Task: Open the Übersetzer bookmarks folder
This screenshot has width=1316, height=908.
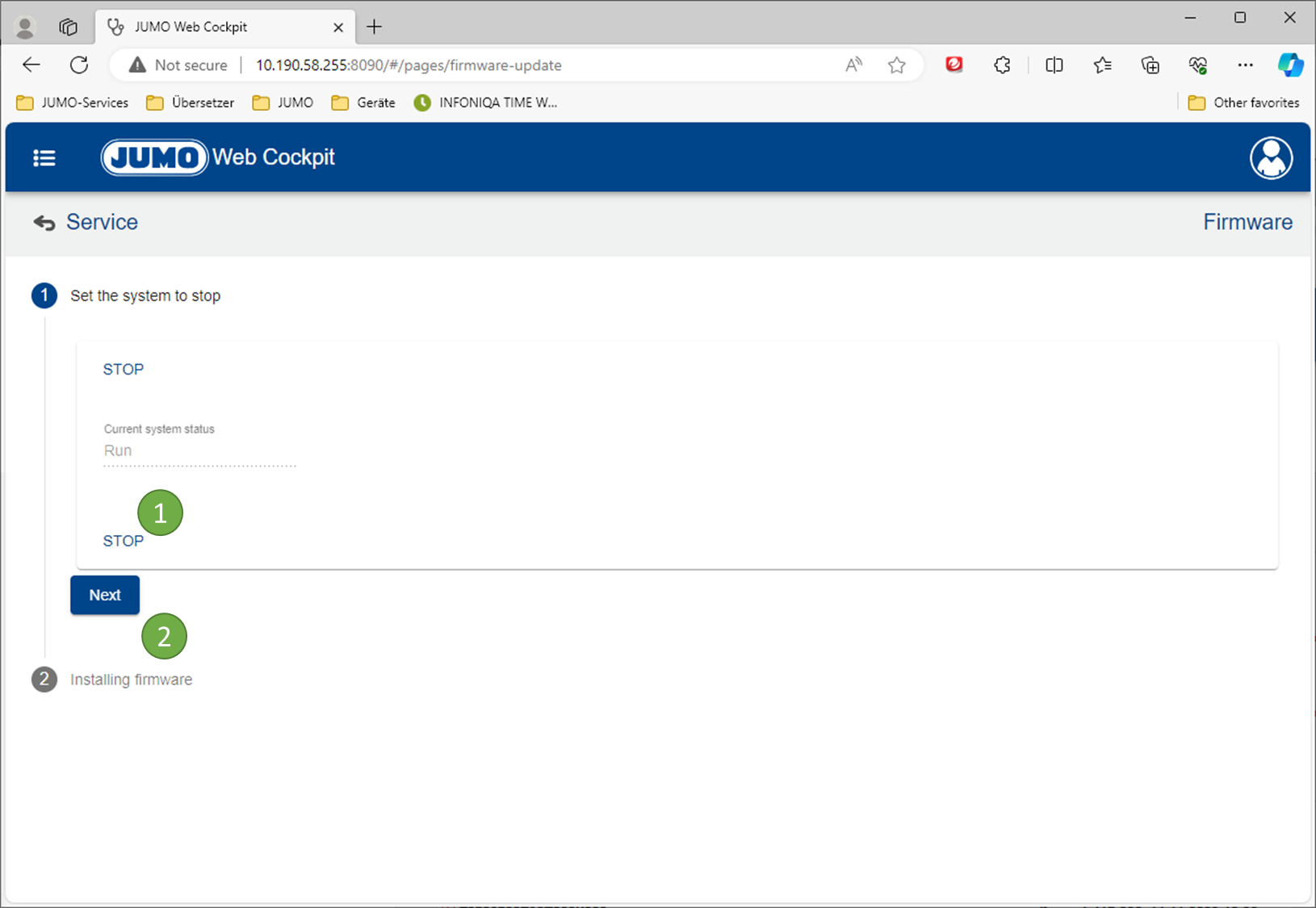Action: point(191,103)
